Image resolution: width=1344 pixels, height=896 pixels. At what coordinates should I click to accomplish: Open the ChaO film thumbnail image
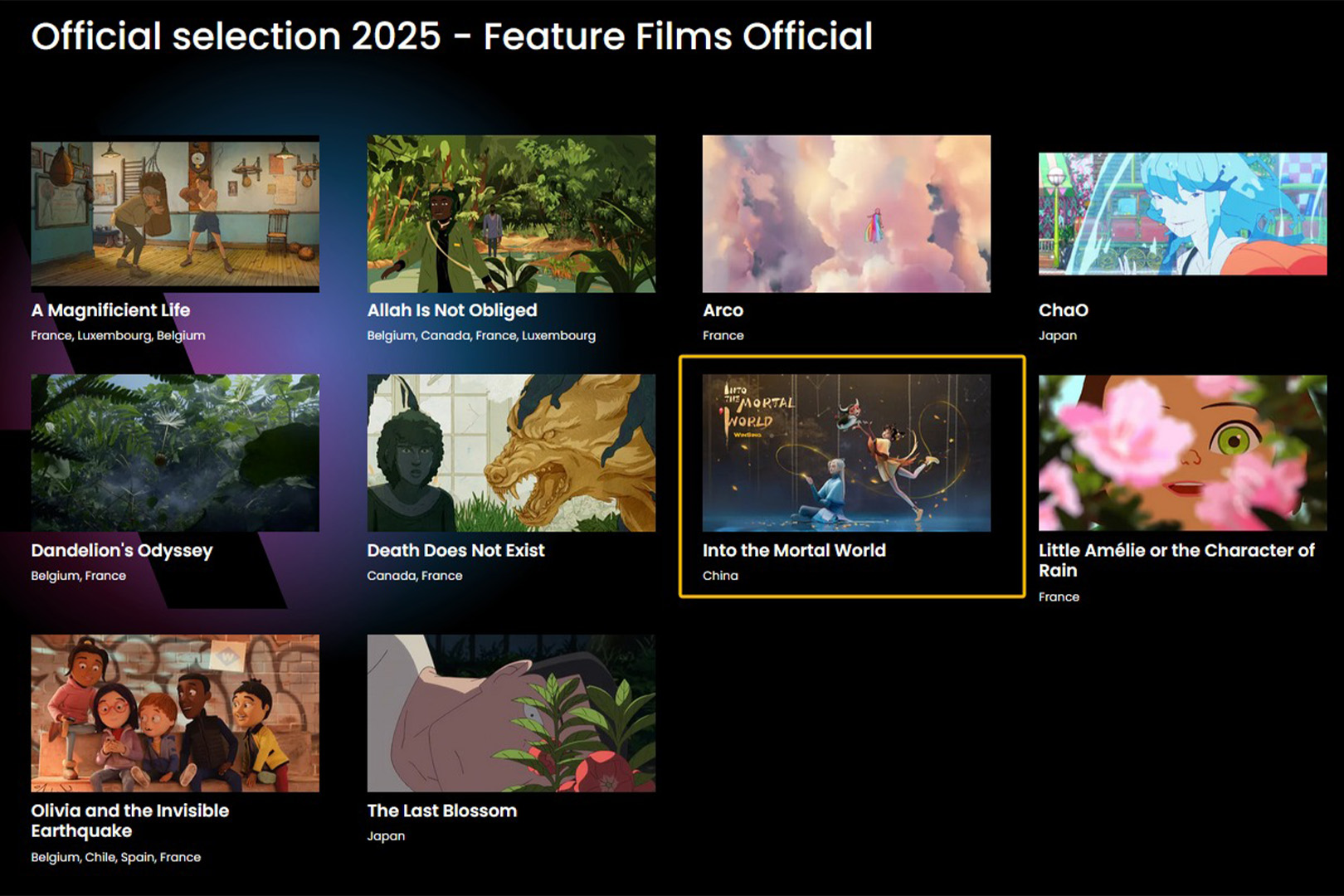point(1182,213)
